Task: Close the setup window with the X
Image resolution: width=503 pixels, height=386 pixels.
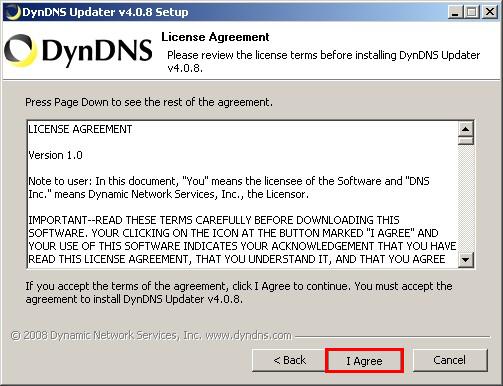Action: pyautogui.click(x=490, y=12)
